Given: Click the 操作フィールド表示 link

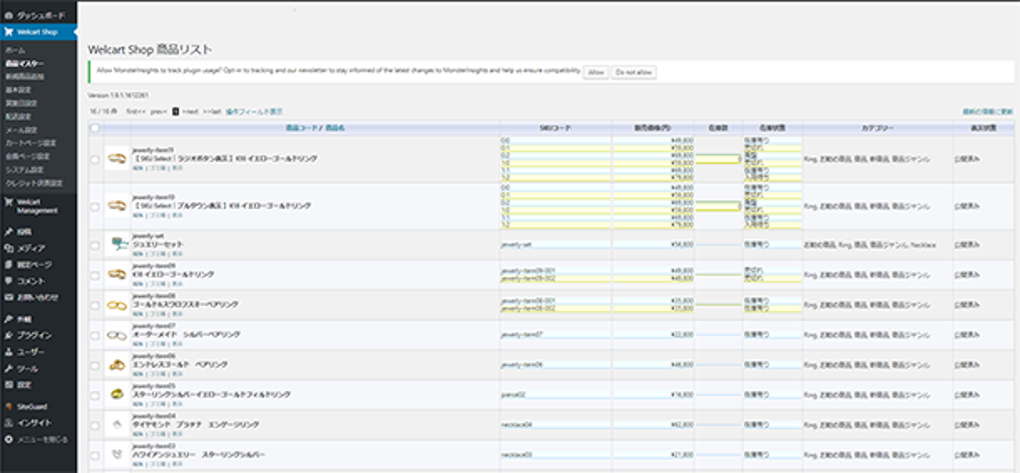Looking at the screenshot, I should (x=254, y=112).
